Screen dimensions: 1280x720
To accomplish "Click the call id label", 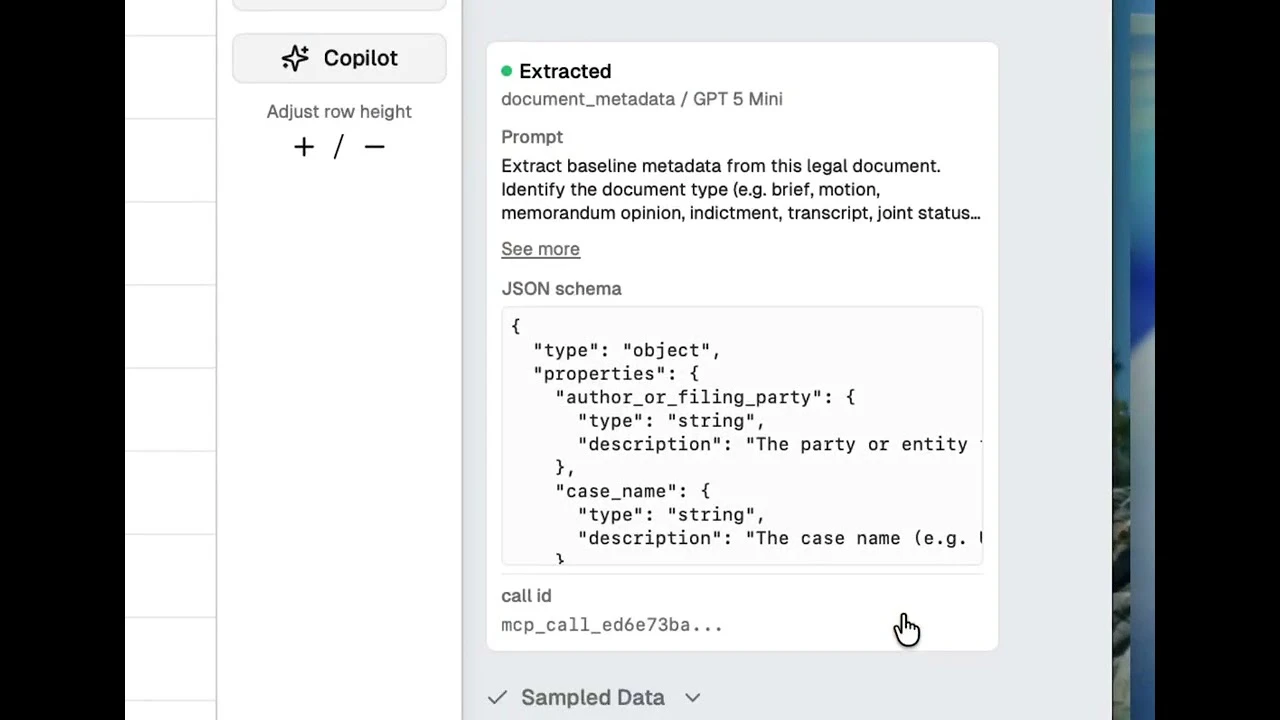I will 526,596.
